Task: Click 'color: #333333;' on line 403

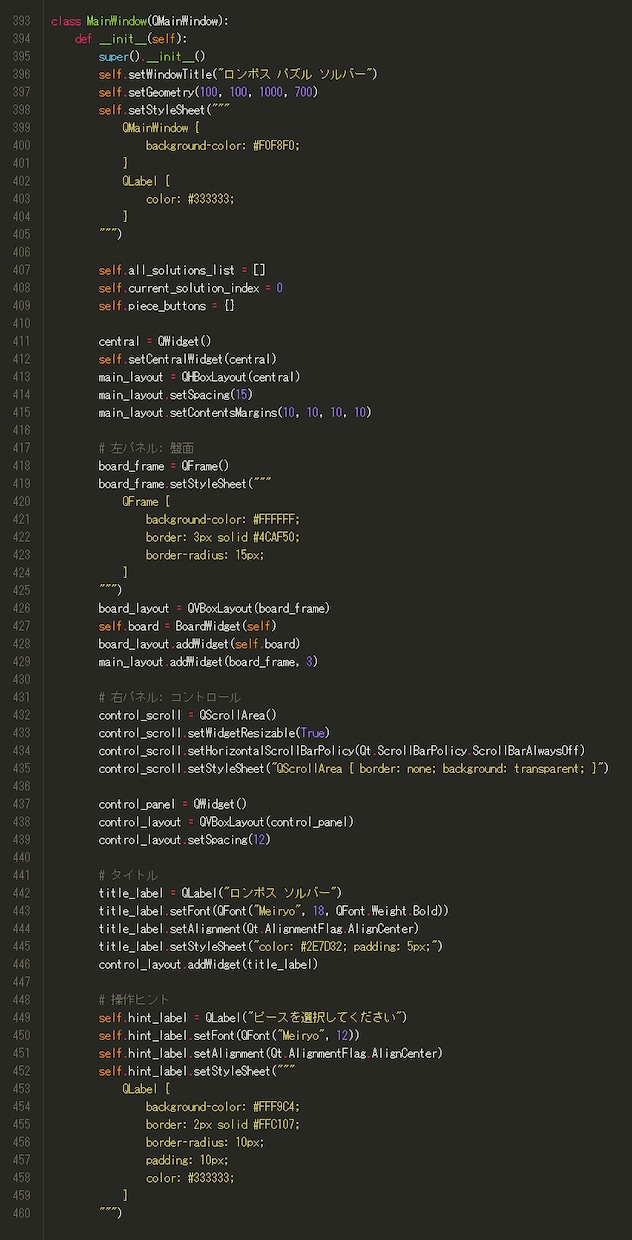Action: coord(190,199)
